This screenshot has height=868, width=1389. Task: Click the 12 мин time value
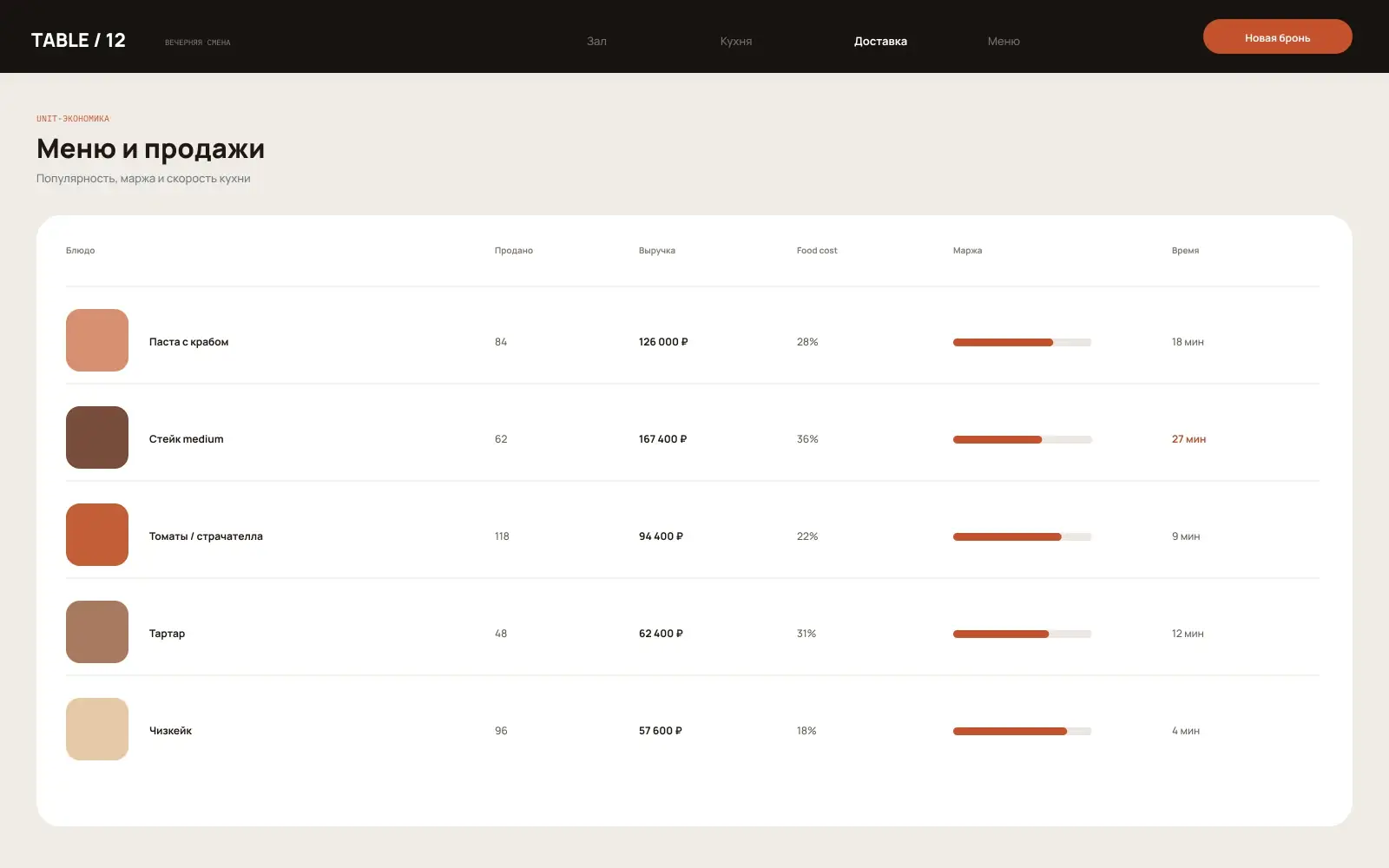[1188, 634]
